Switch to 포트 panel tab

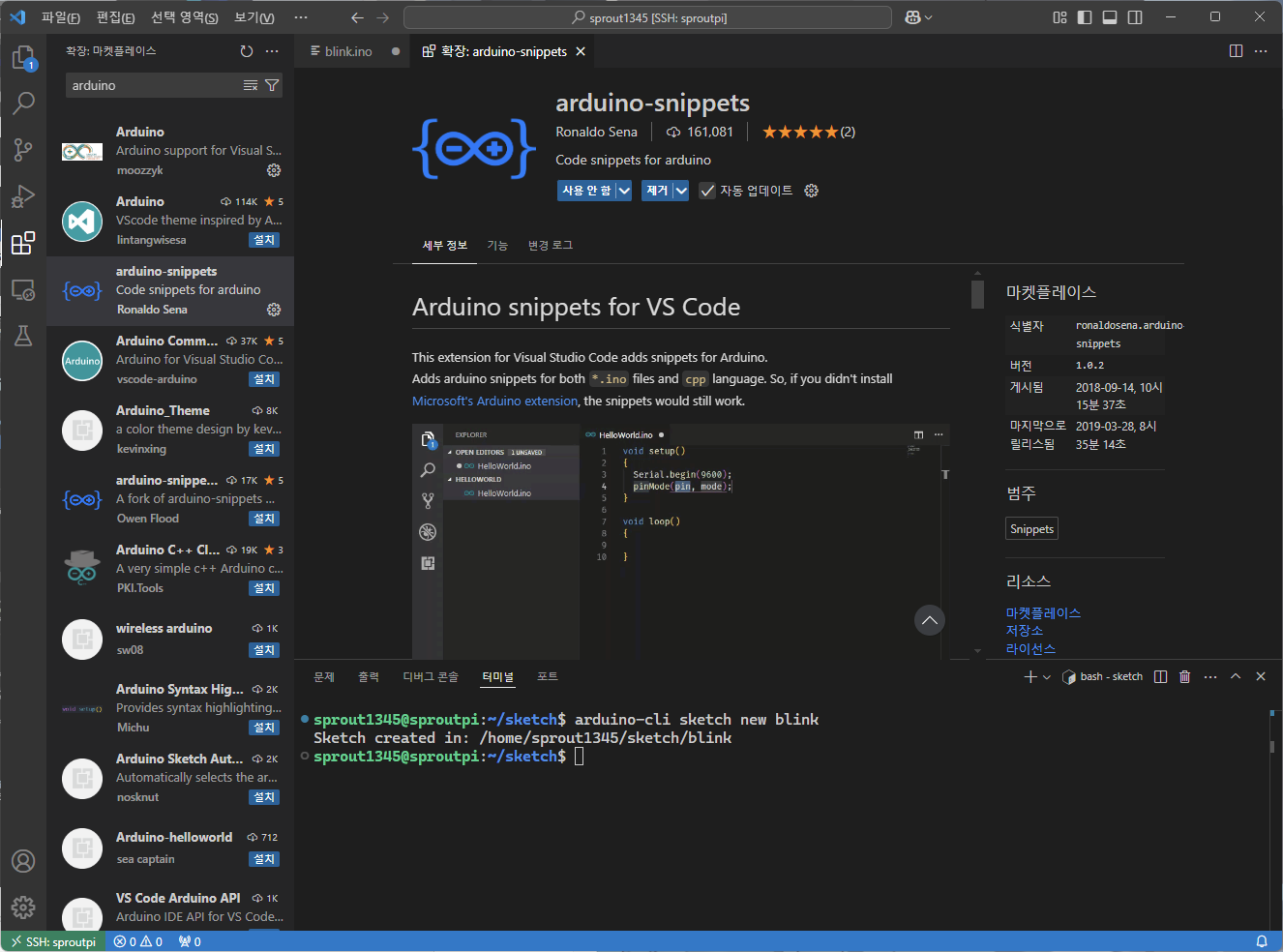[548, 677]
